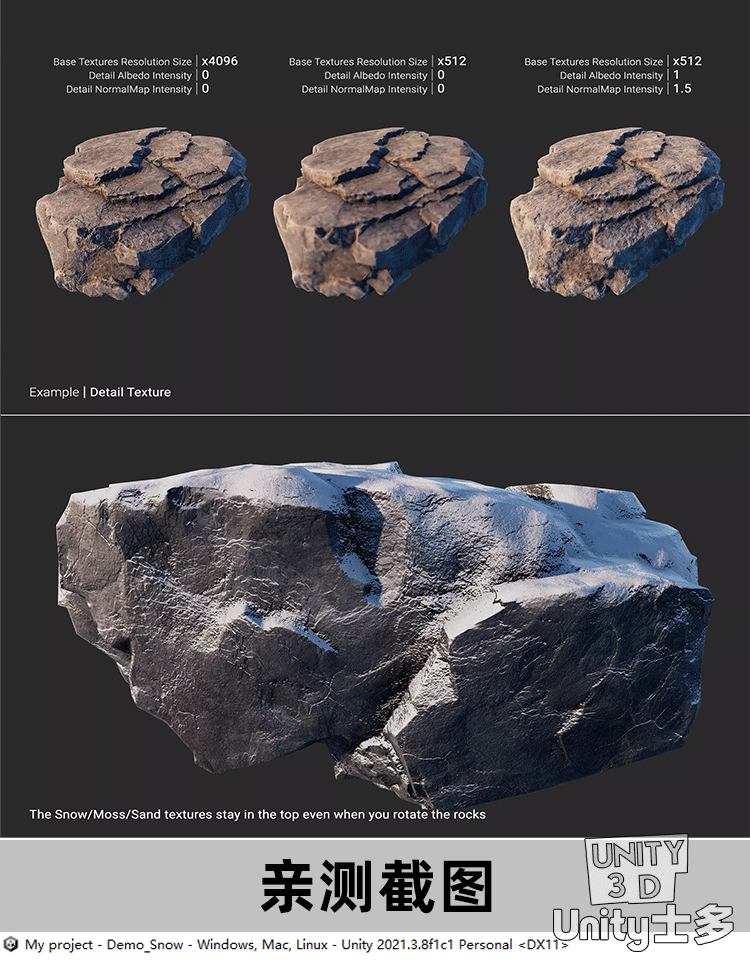The height and width of the screenshot is (960, 750).
Task: Click the 'Example | Detail Texture' caption
Action: [100, 392]
